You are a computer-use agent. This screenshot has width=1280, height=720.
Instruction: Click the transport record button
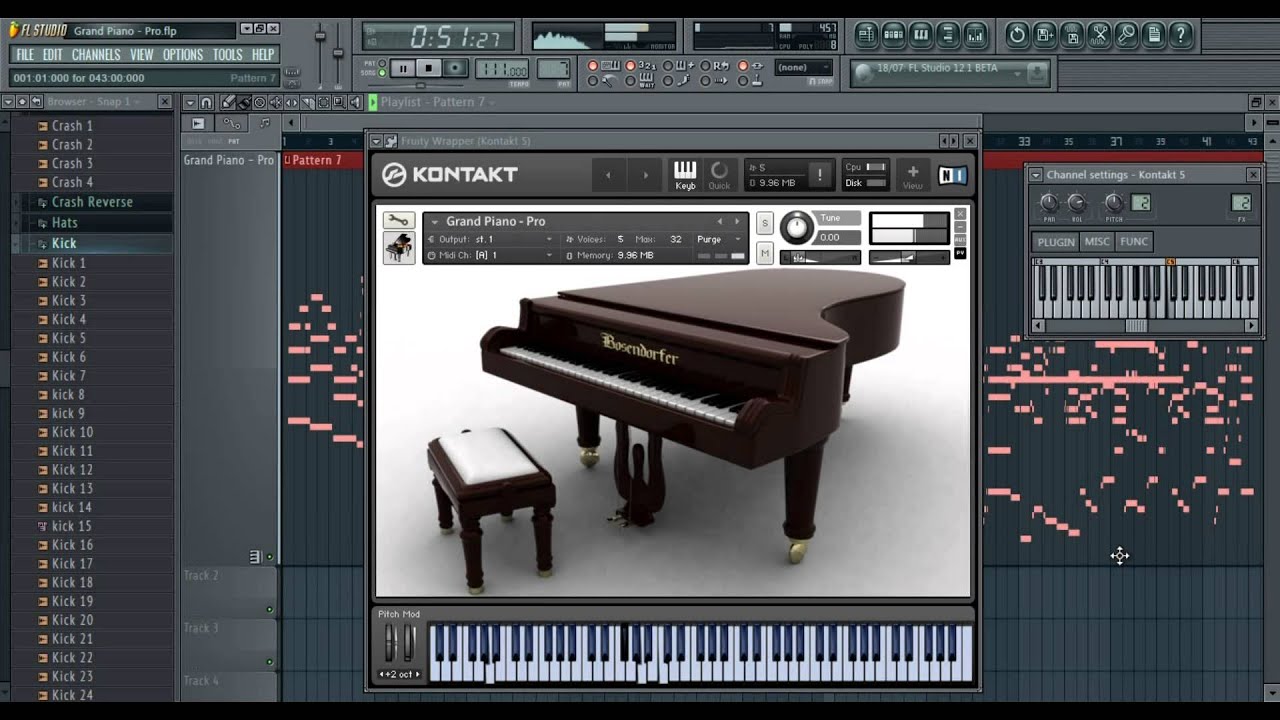click(x=455, y=68)
